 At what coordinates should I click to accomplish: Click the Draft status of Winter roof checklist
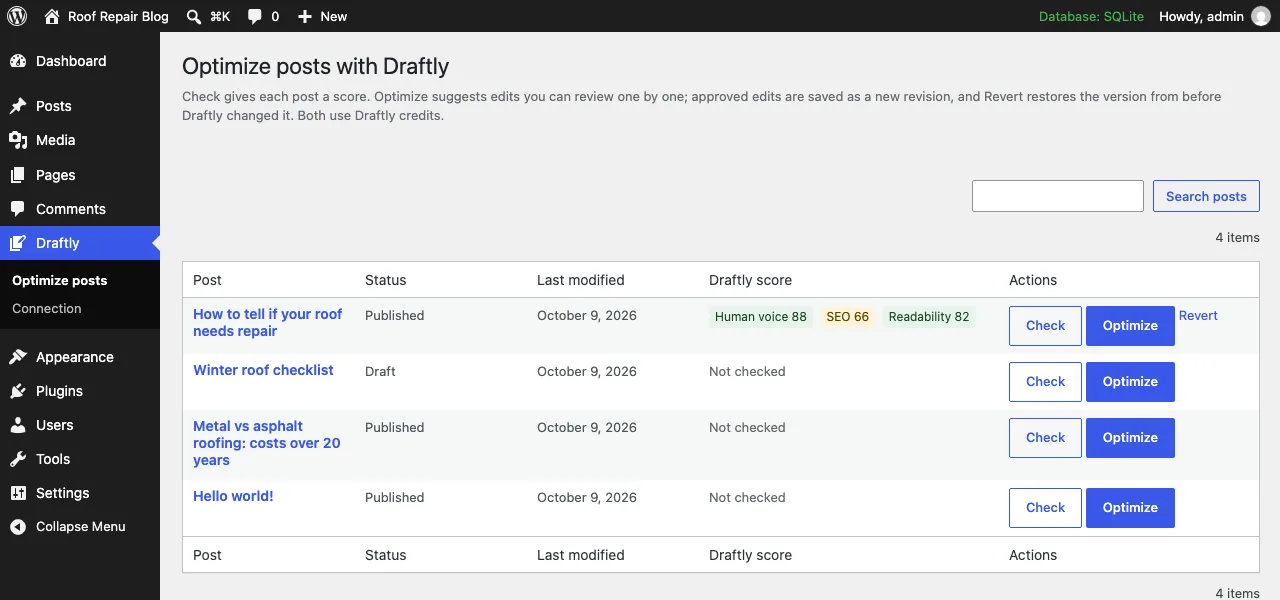[x=380, y=371]
